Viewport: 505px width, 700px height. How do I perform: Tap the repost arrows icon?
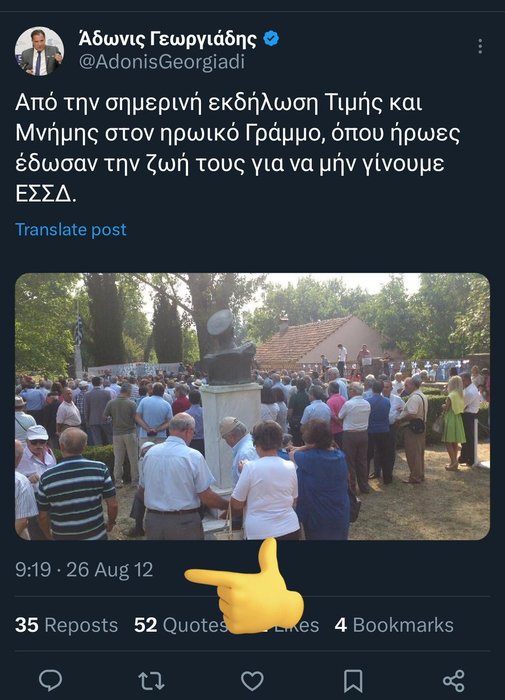point(151,681)
